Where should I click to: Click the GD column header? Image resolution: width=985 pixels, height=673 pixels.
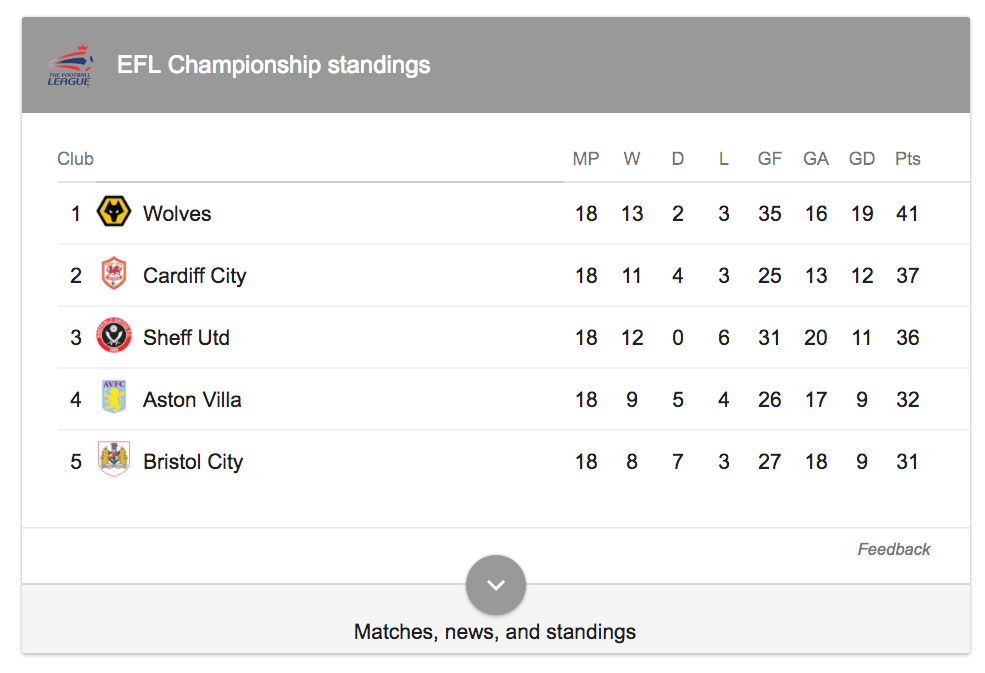[861, 158]
